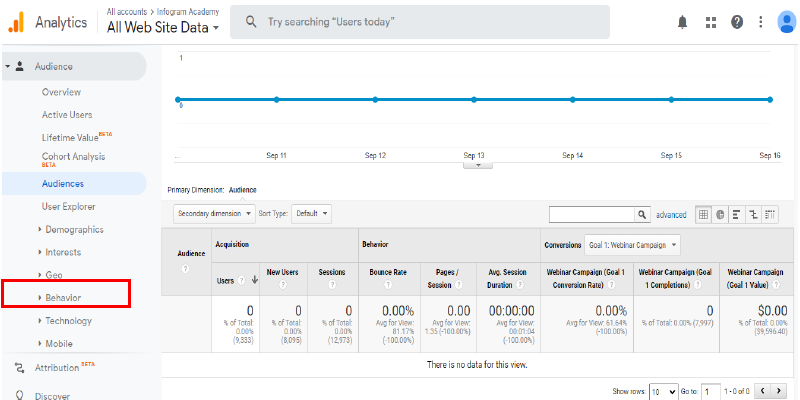Expand the Behavior submenu
This screenshot has height=400, width=800.
(x=40, y=297)
